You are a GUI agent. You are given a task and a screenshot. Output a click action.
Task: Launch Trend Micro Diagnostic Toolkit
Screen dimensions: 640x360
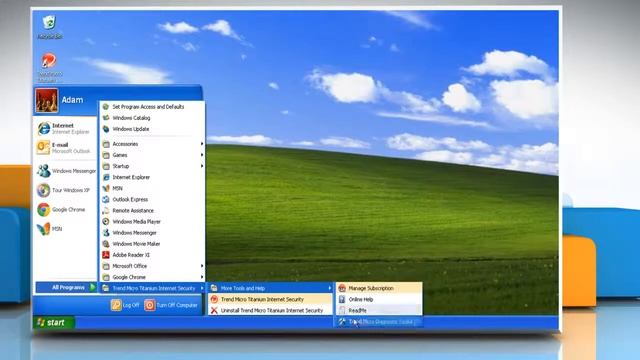[379, 322]
